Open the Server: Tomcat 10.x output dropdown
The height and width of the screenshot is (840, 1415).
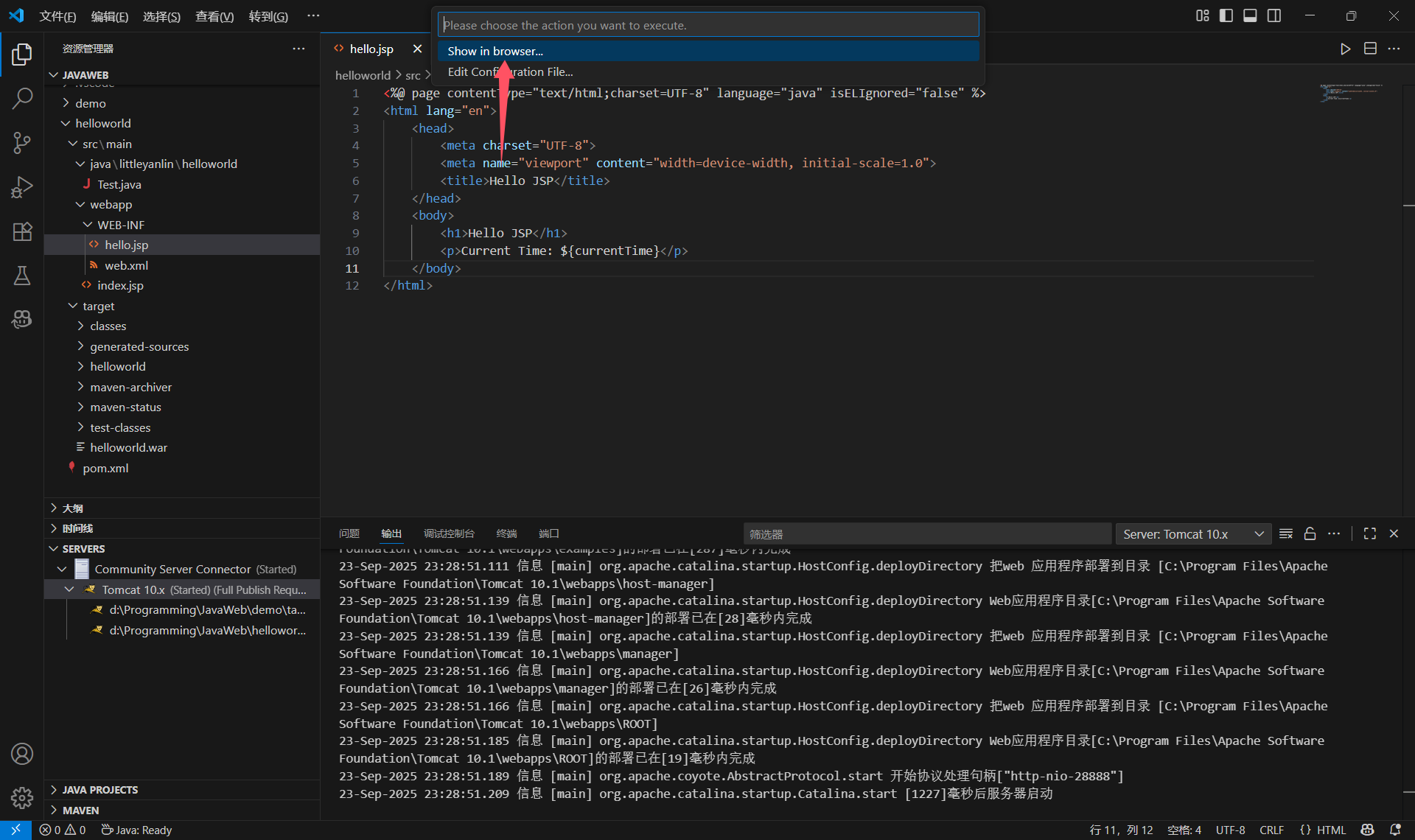pyautogui.click(x=1193, y=534)
